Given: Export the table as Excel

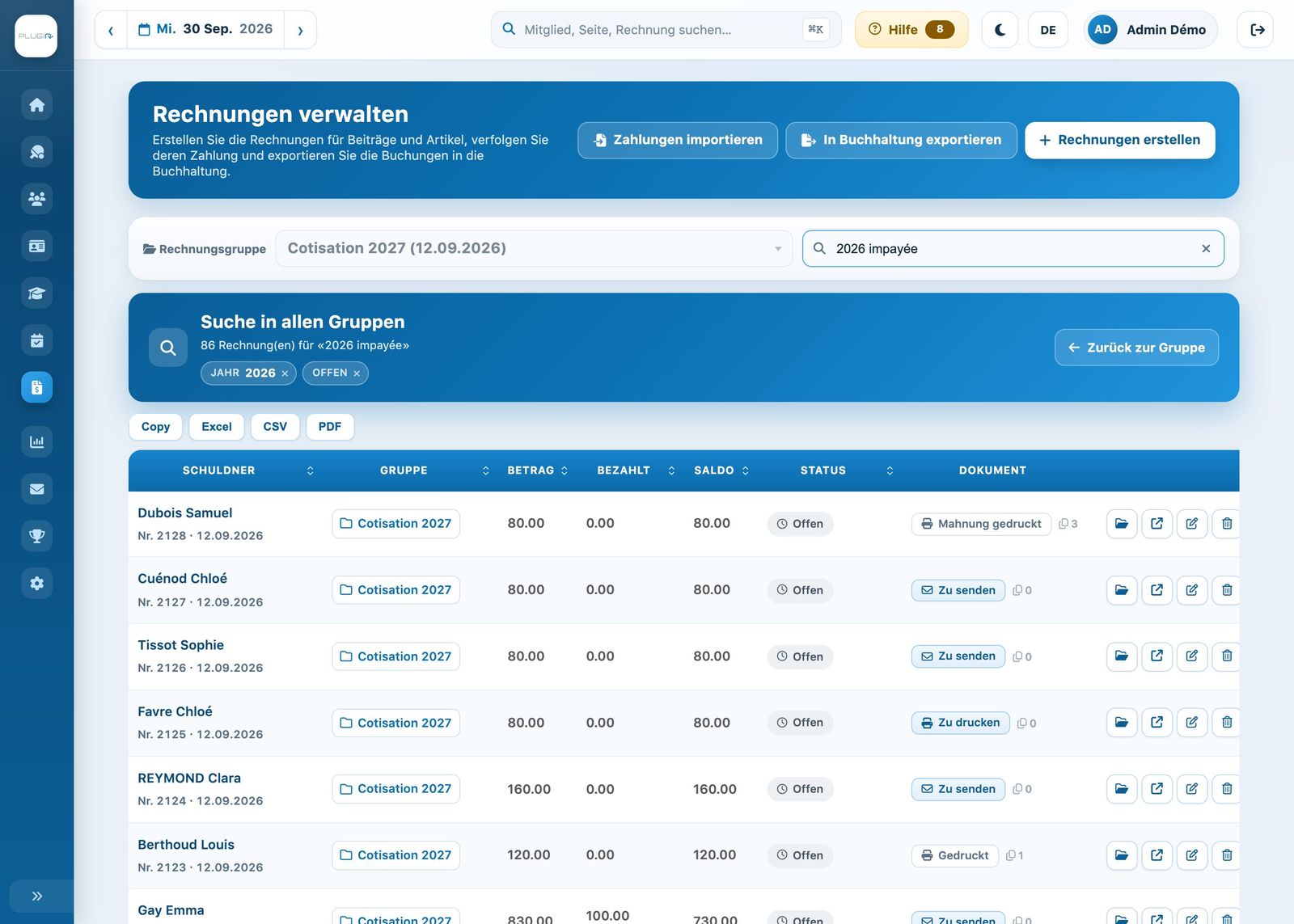Looking at the screenshot, I should click(x=217, y=427).
